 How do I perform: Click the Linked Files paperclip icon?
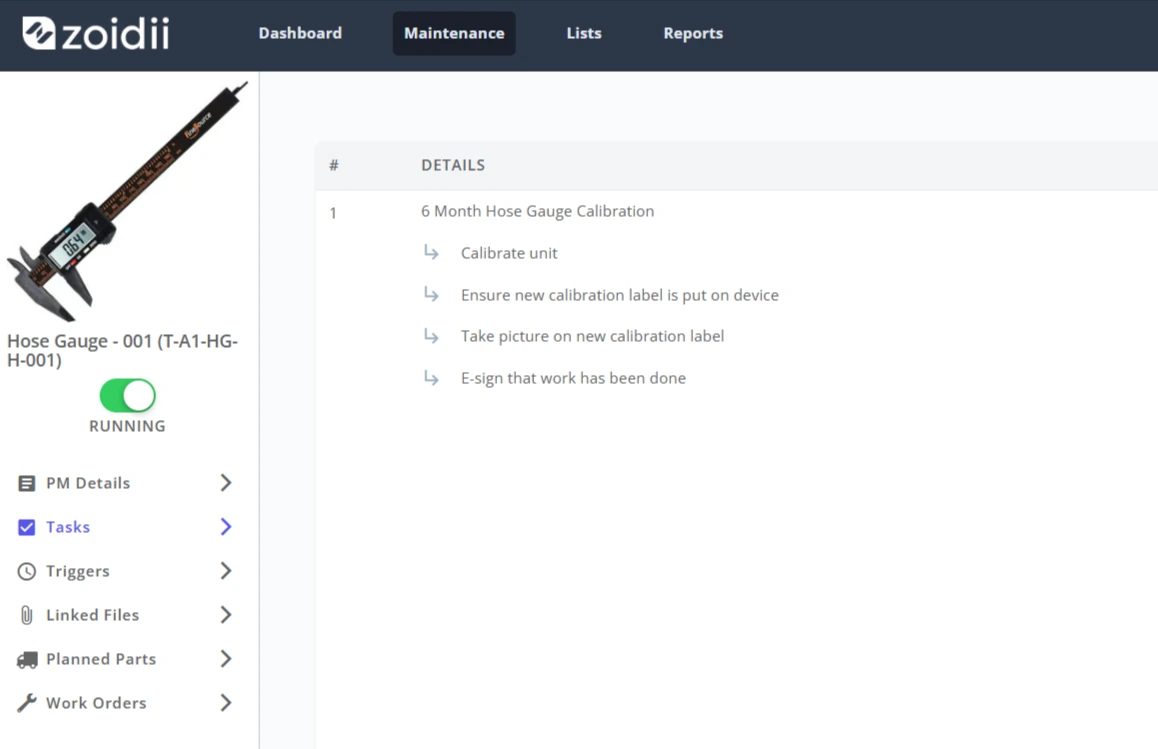pyautogui.click(x=27, y=615)
